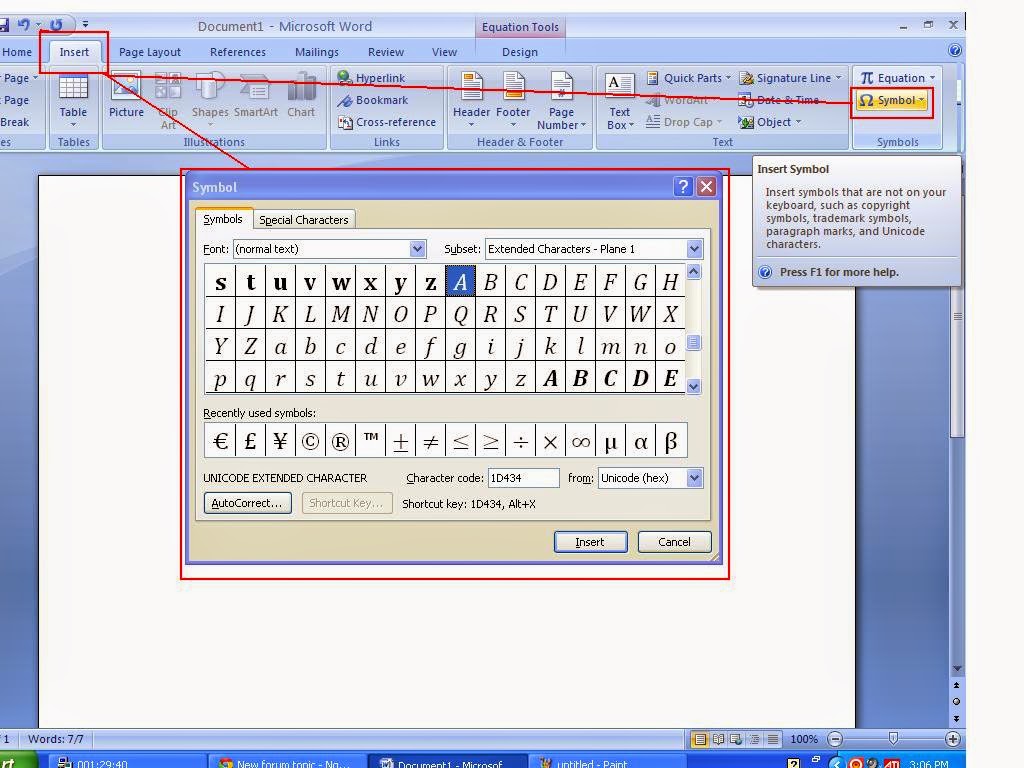The width and height of the screenshot is (1024, 768).
Task: Select the infinity symbol in recently used row
Action: coord(581,440)
